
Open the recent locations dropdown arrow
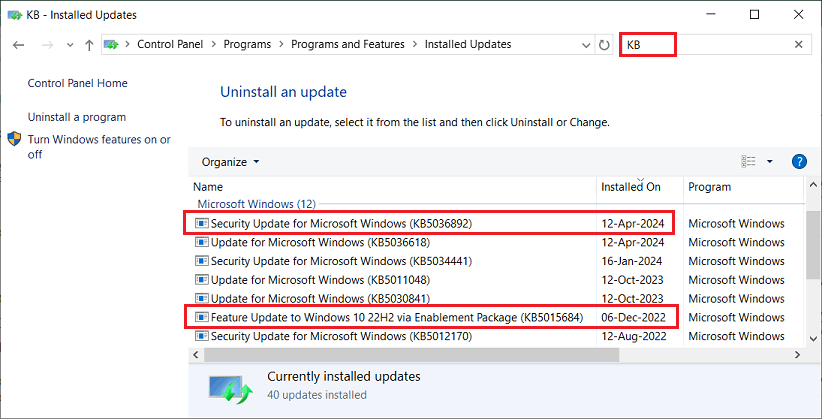coord(70,45)
